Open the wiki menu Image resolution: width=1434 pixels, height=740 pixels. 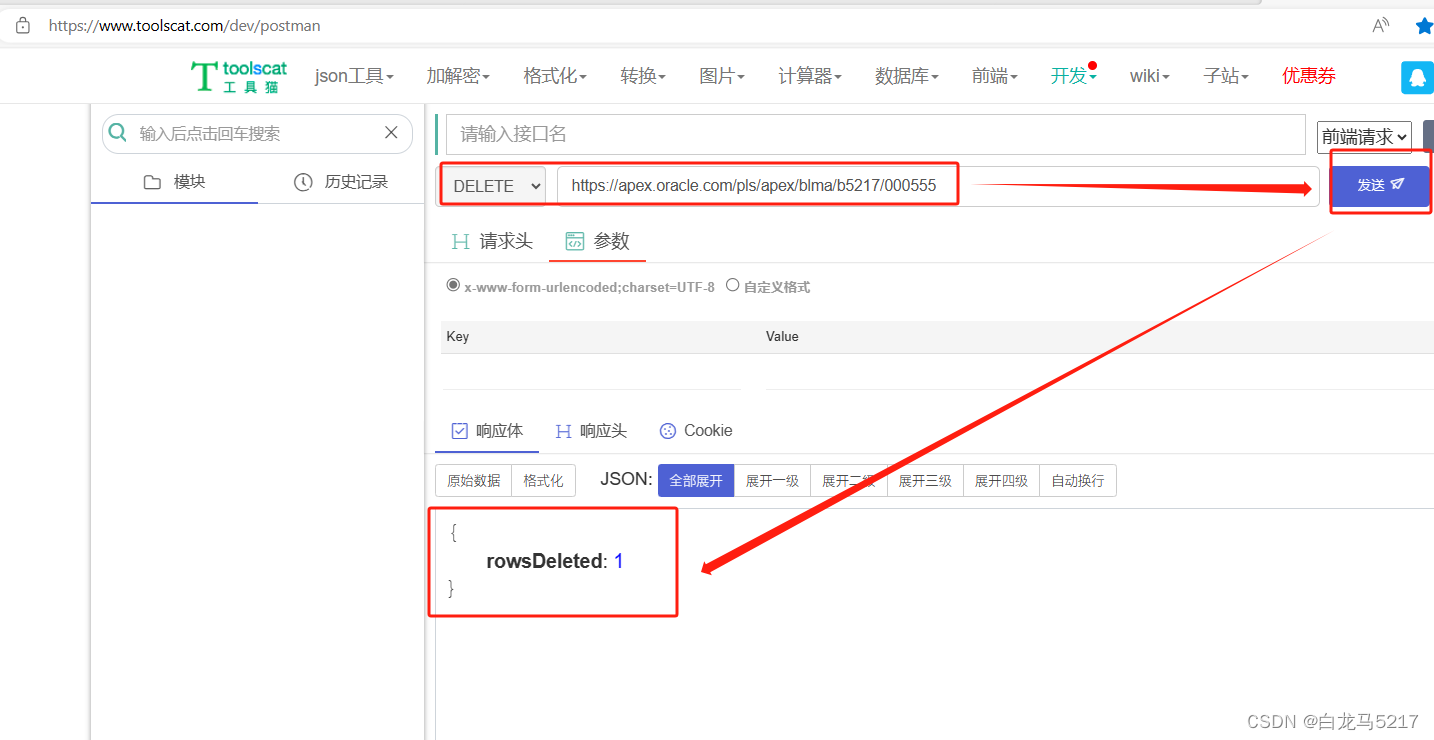(1150, 76)
